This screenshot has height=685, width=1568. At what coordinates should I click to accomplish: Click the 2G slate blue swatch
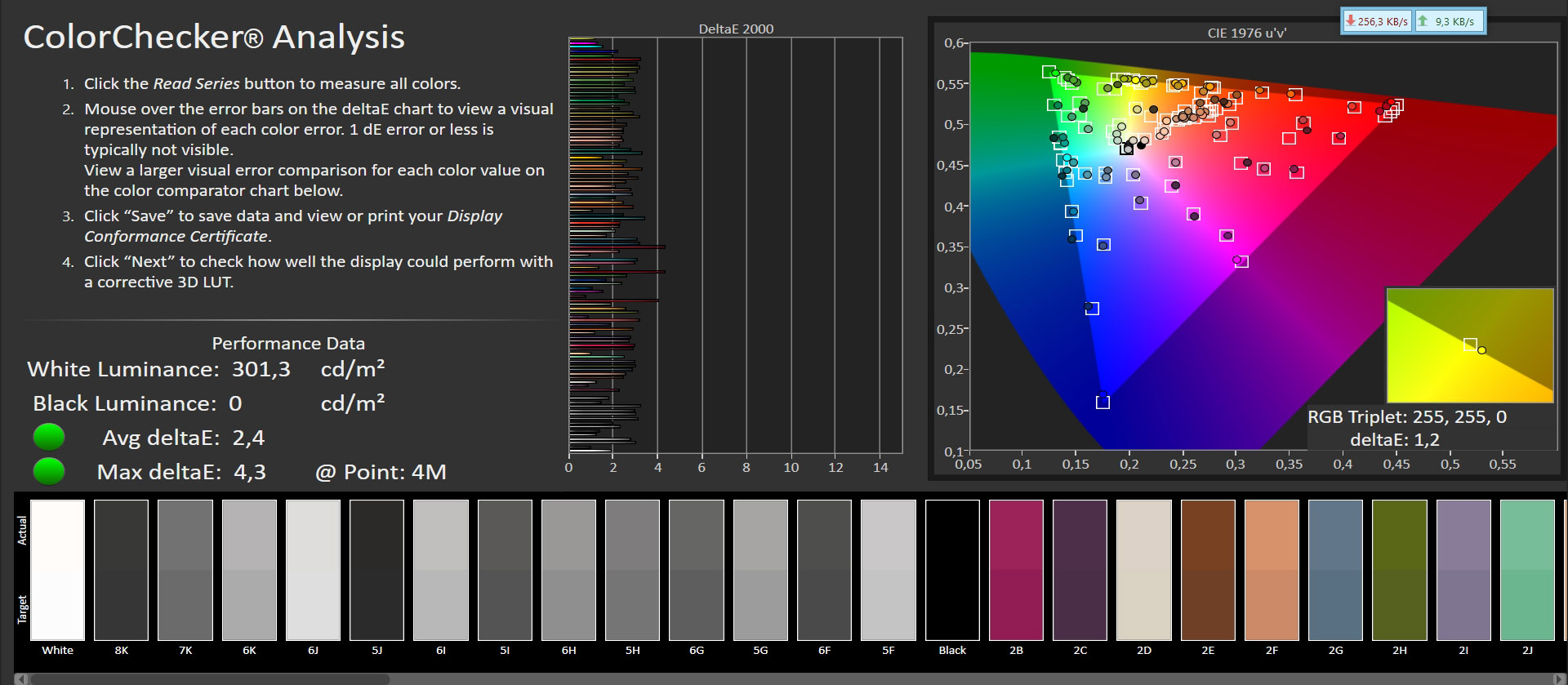[x=1335, y=570]
